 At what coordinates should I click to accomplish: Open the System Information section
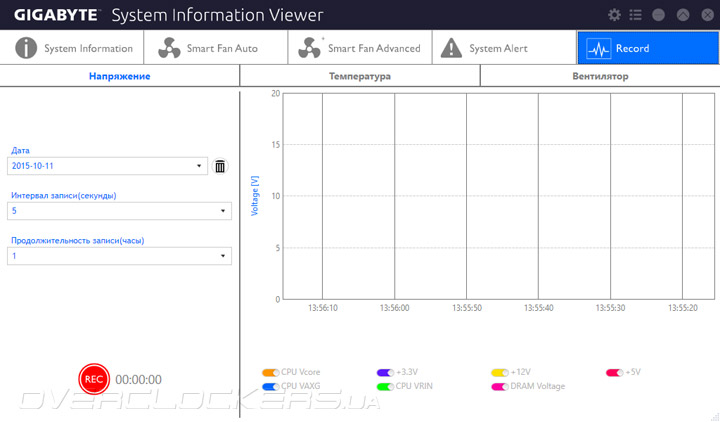73,48
